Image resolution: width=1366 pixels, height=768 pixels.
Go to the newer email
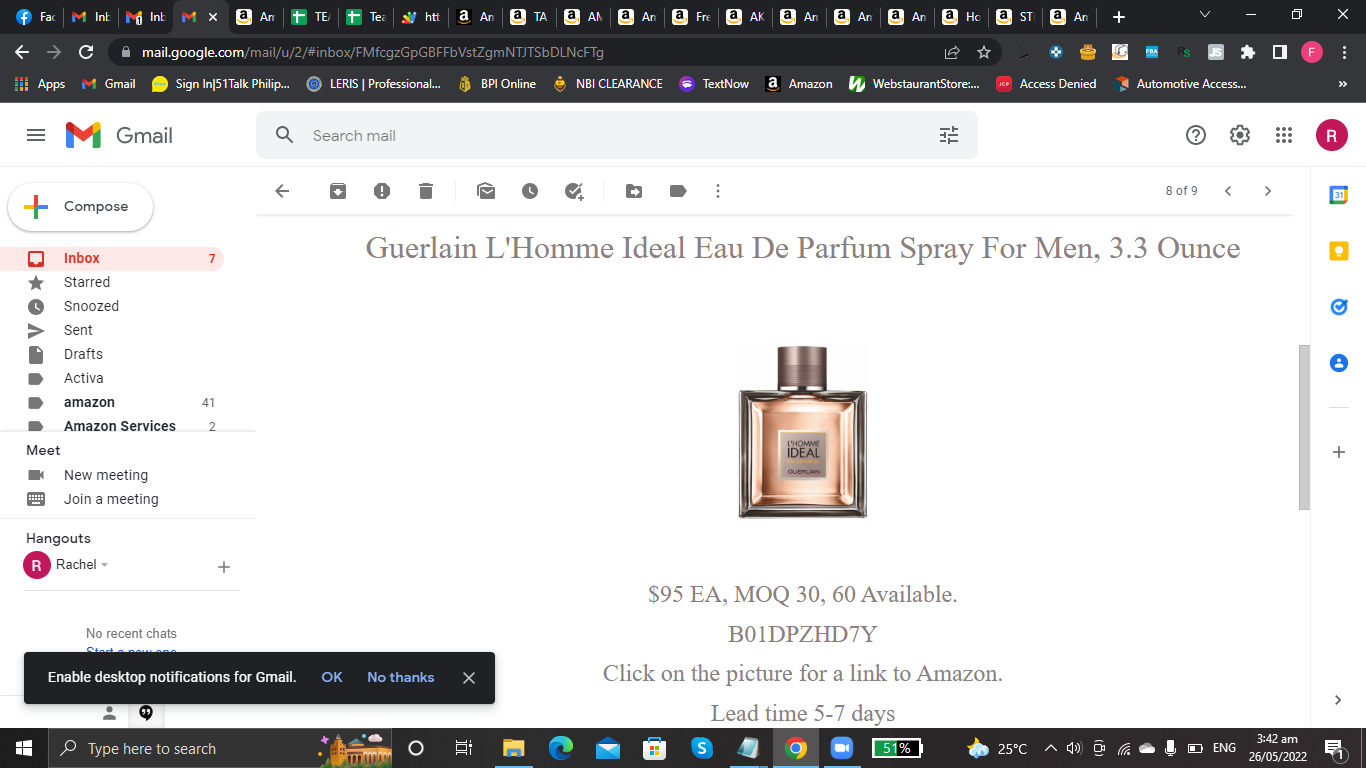tap(1228, 191)
